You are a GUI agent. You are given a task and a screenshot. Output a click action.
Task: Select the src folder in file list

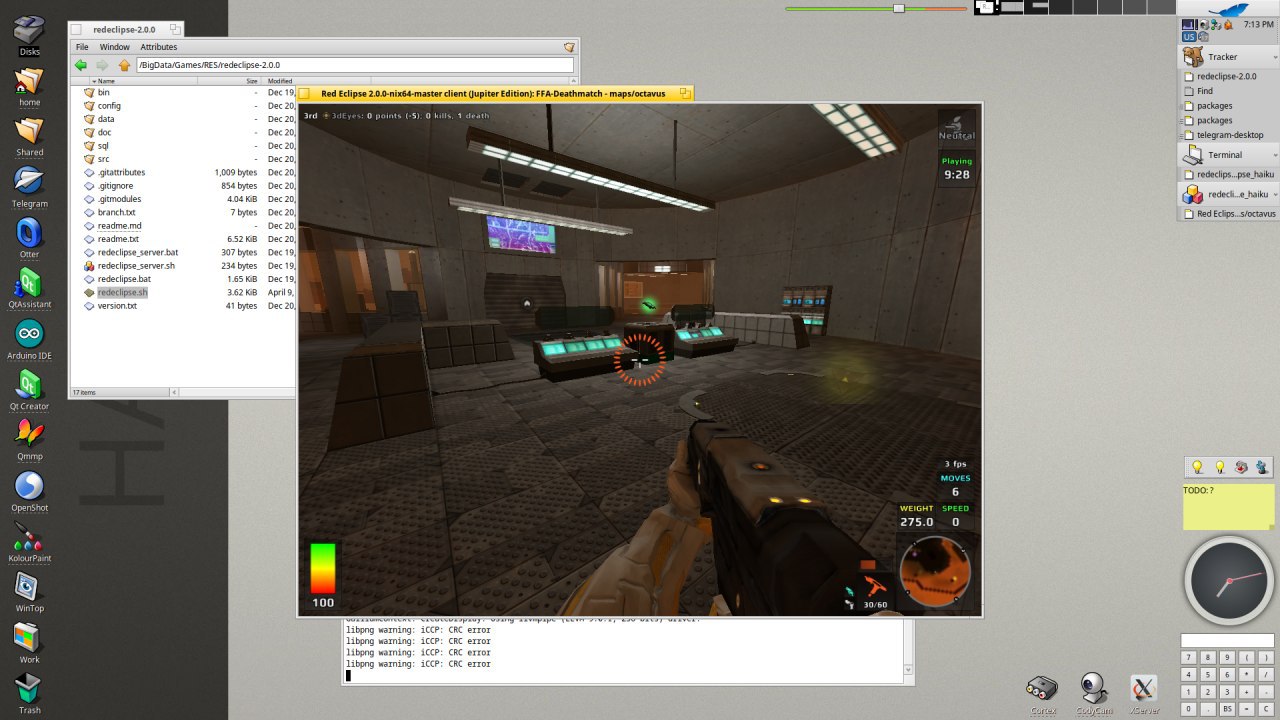[x=103, y=159]
